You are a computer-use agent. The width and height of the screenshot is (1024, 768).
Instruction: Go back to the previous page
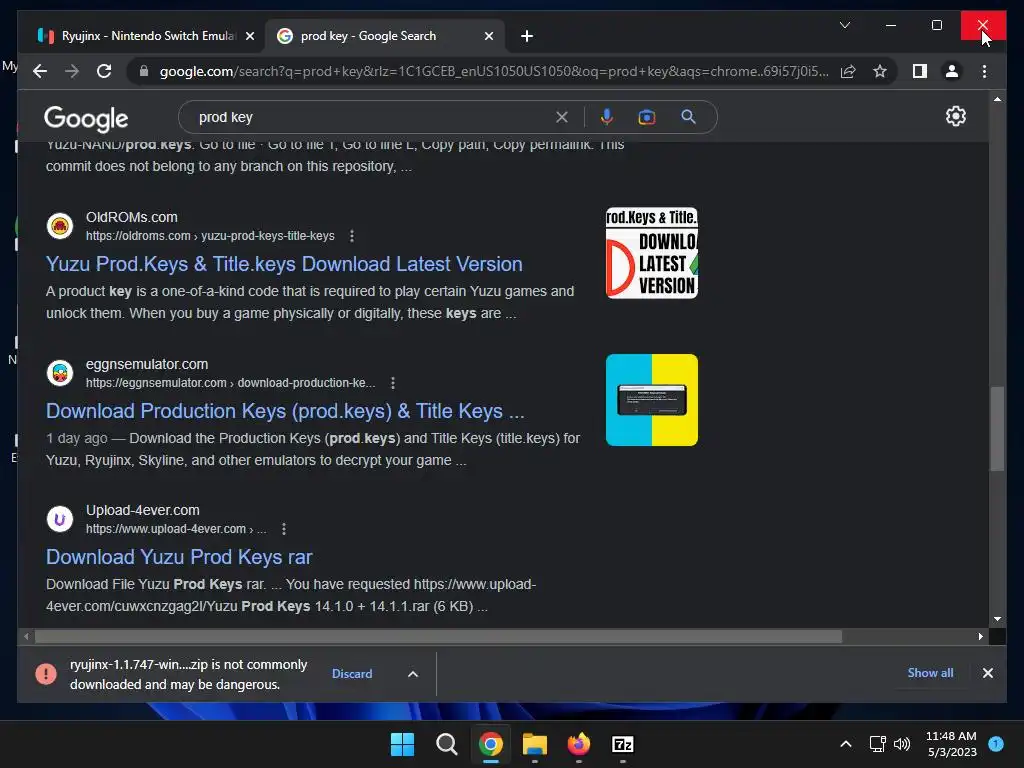40,71
